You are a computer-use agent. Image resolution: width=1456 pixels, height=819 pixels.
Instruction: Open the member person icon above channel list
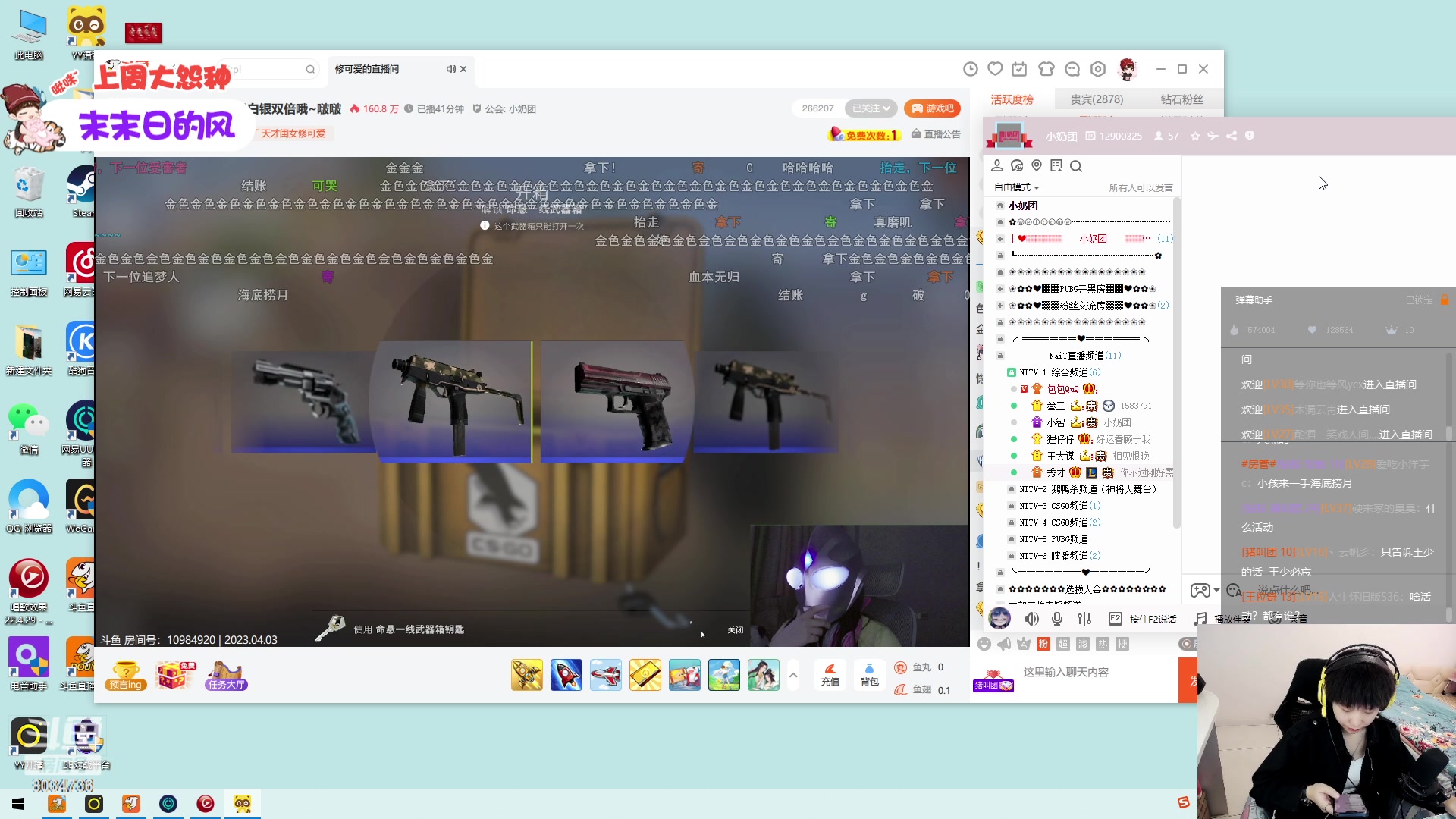click(997, 165)
